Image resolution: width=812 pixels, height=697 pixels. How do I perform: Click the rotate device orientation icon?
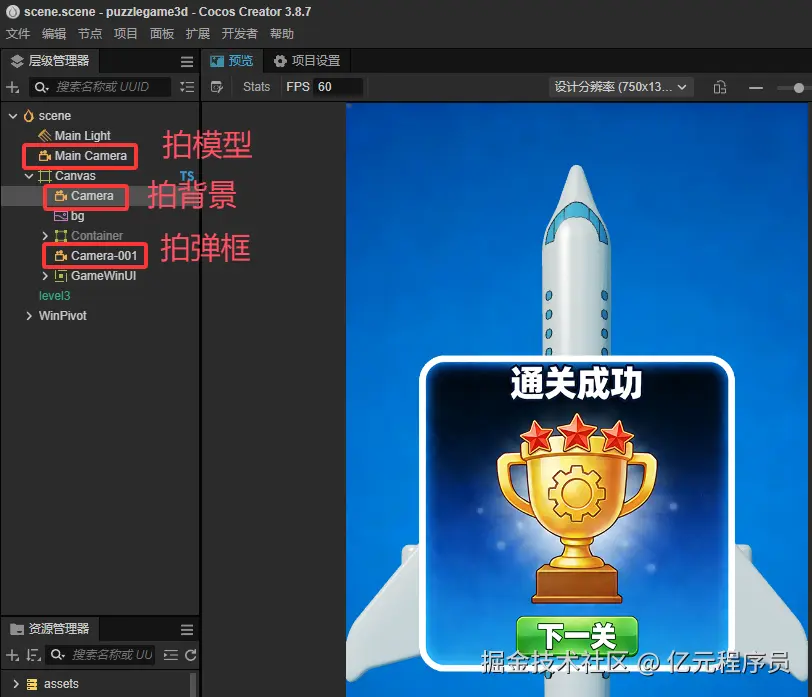coord(720,88)
